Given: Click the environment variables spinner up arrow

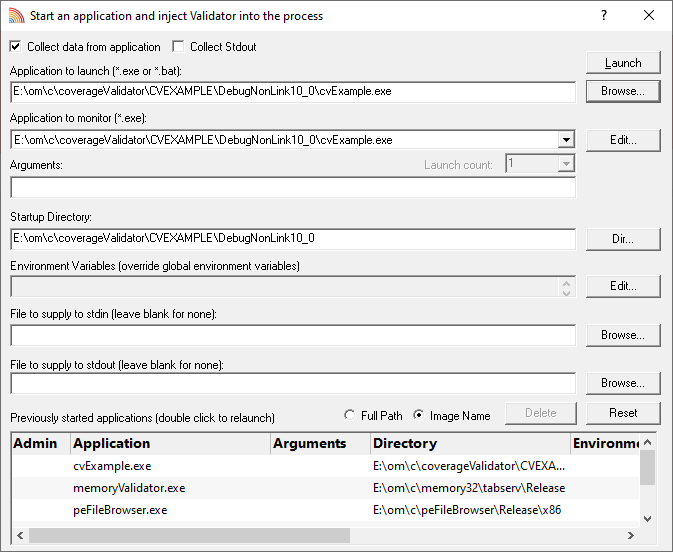Looking at the screenshot, I should (x=566, y=283).
